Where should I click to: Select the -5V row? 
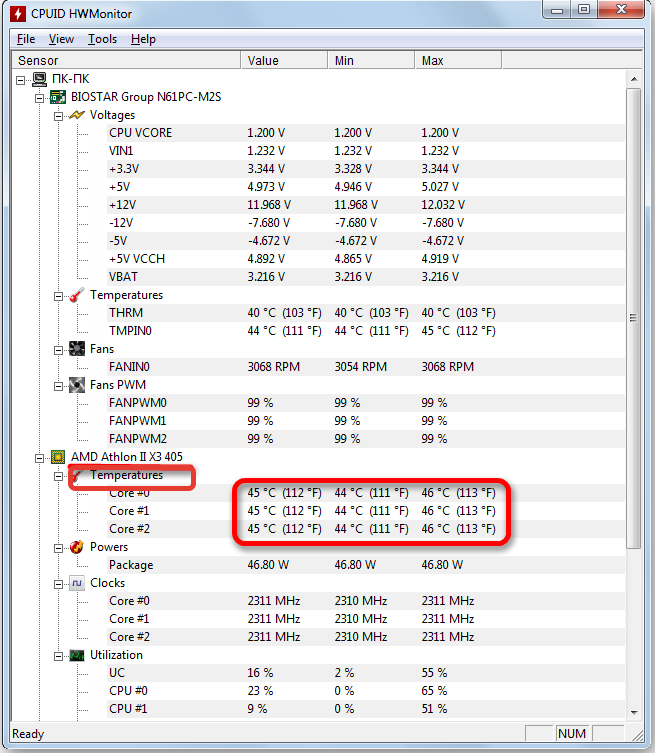click(x=366, y=241)
